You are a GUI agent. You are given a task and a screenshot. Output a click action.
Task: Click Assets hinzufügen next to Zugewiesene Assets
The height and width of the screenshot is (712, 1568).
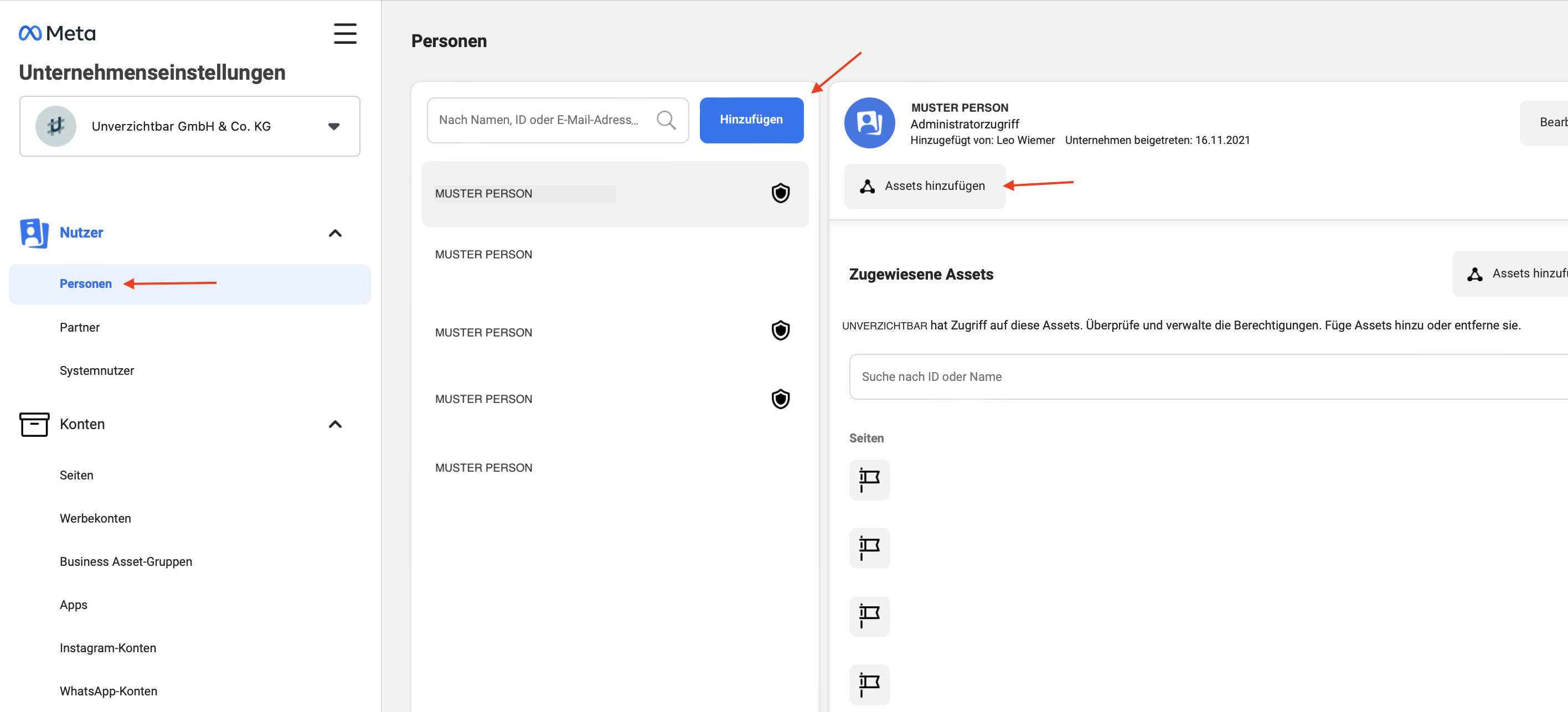pyautogui.click(x=1511, y=274)
